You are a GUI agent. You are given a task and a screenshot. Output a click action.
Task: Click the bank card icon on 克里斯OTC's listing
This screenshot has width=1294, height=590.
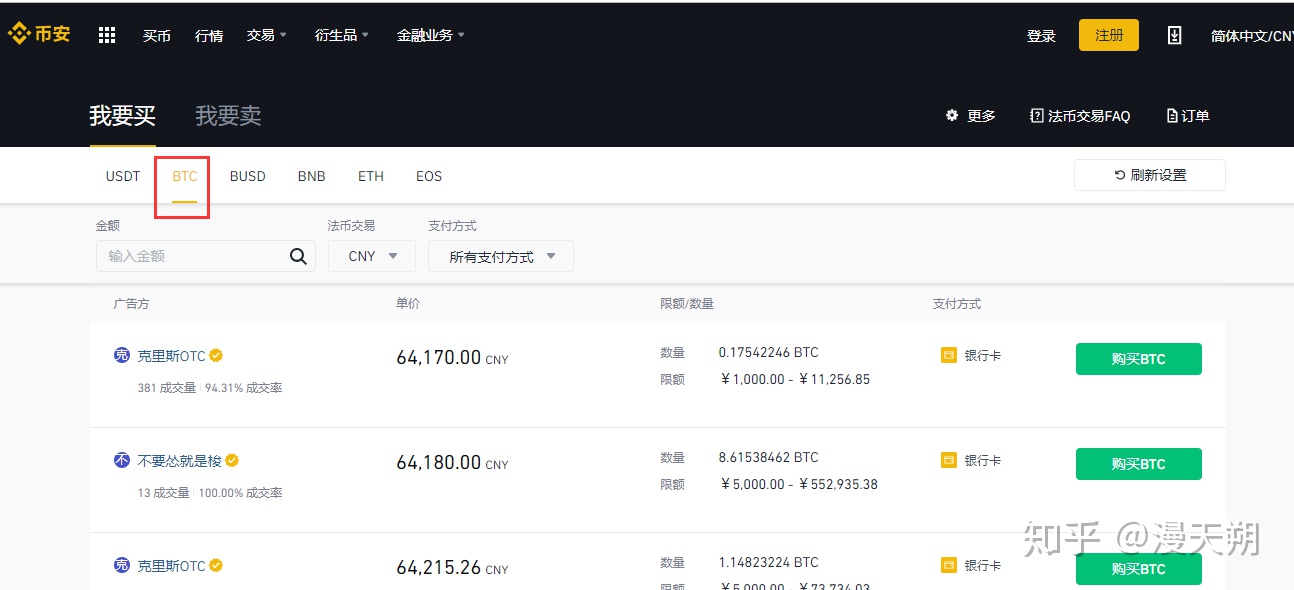click(x=948, y=354)
